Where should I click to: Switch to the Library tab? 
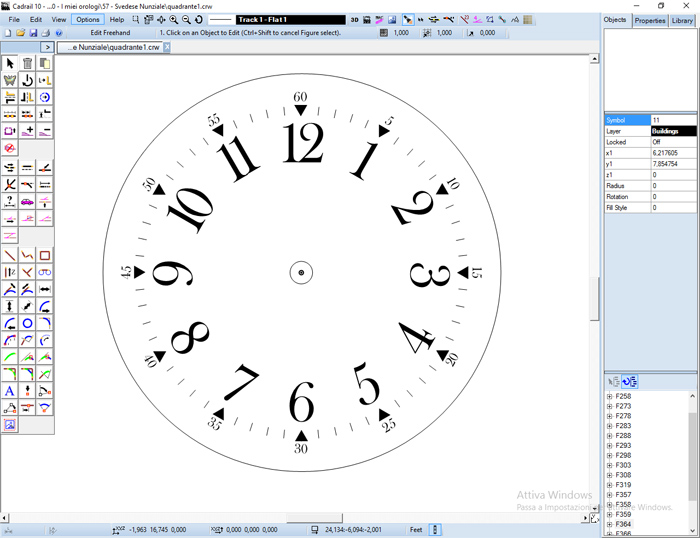pos(683,20)
